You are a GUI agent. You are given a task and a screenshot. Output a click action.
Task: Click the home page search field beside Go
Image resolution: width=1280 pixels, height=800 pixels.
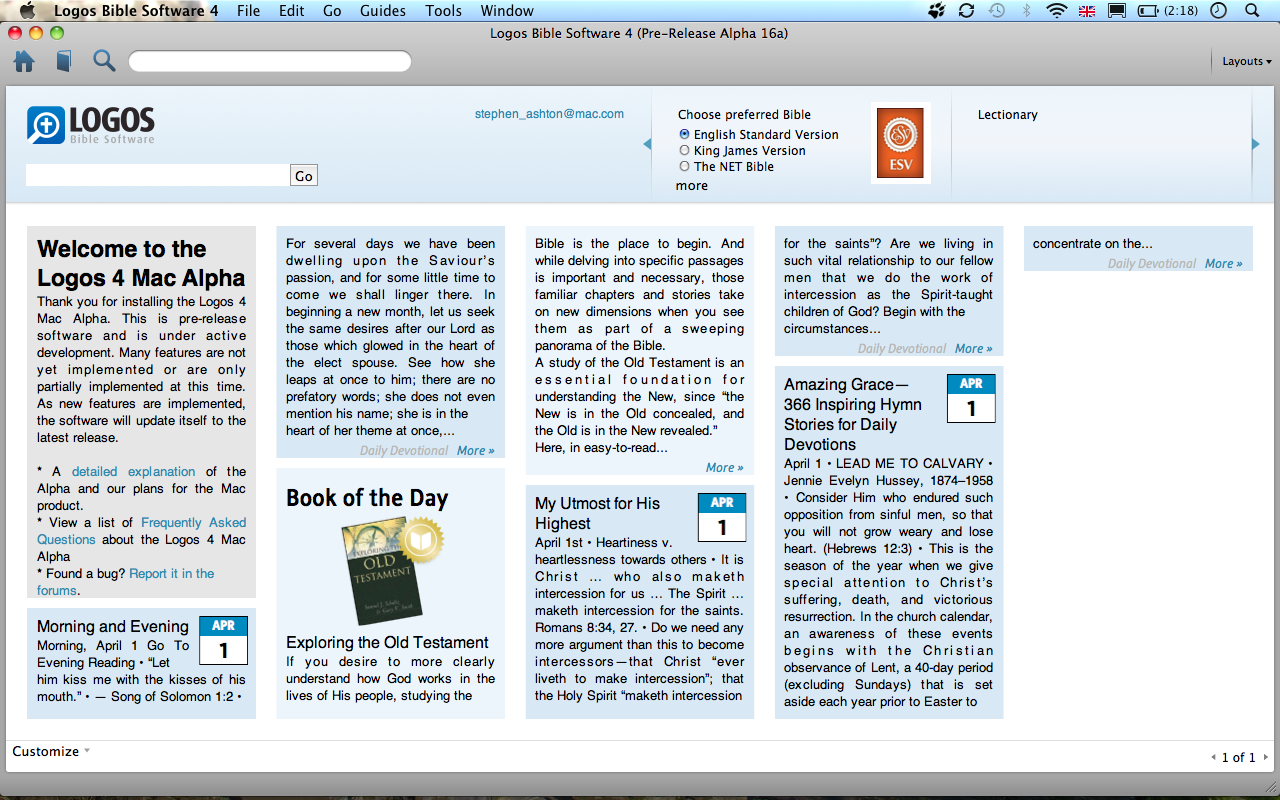[x=157, y=176]
